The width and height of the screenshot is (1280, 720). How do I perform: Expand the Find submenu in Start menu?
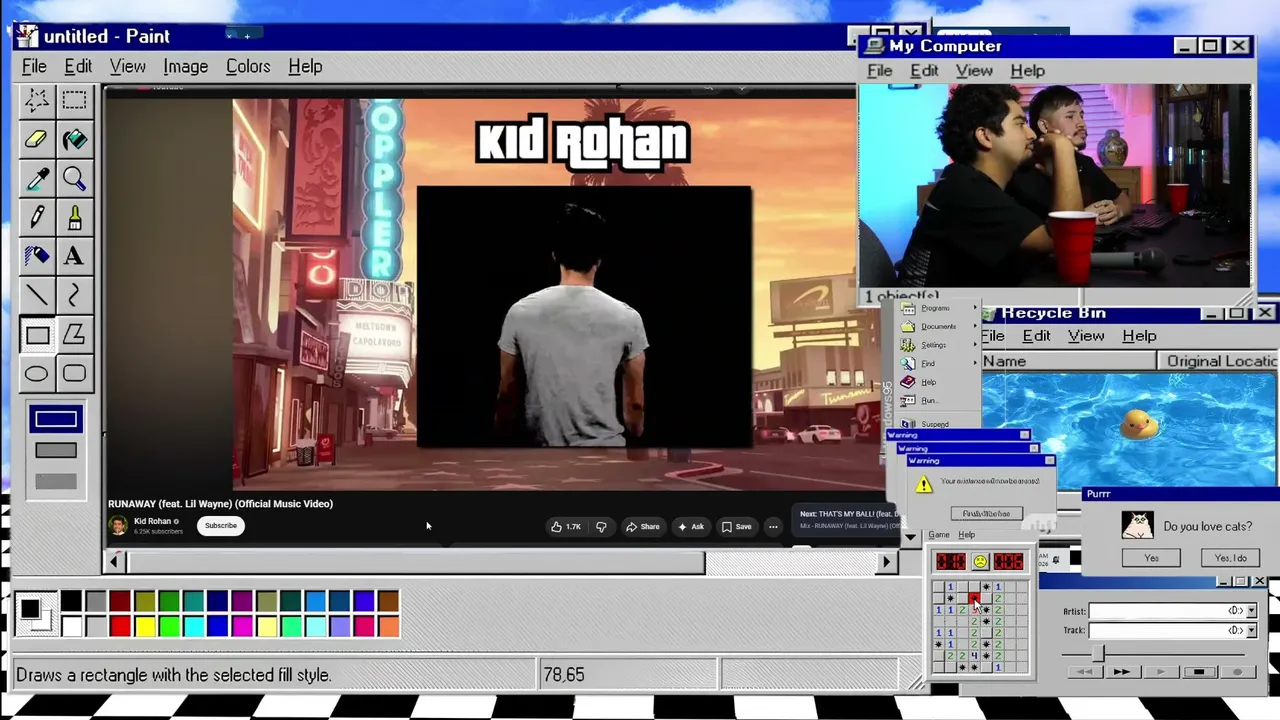938,363
